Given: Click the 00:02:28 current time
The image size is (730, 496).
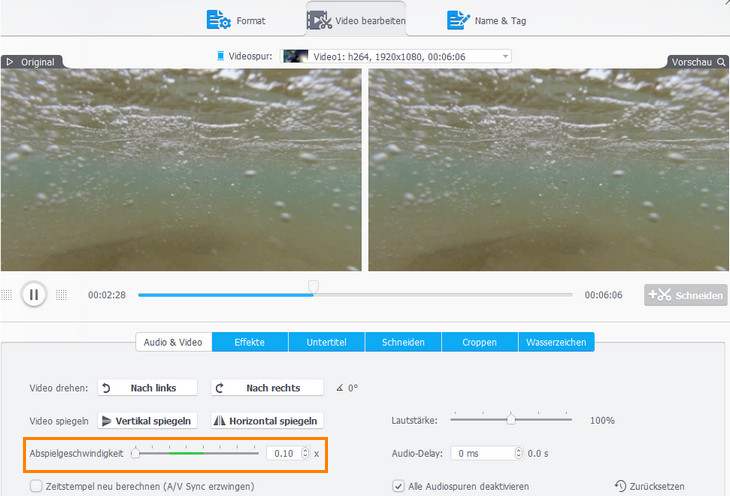Looking at the screenshot, I should [x=107, y=295].
